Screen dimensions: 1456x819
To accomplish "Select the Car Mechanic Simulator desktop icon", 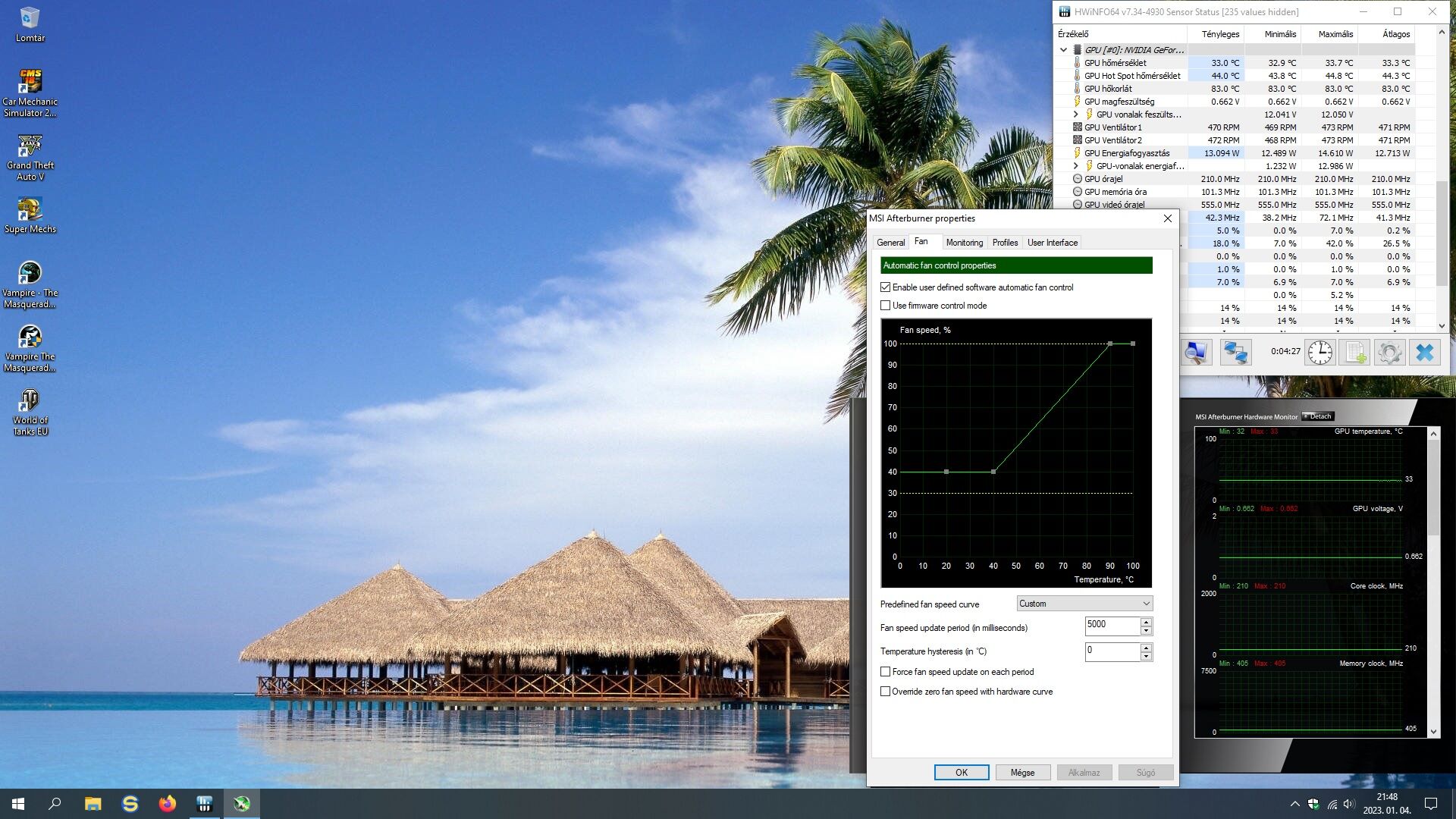I will [x=30, y=93].
